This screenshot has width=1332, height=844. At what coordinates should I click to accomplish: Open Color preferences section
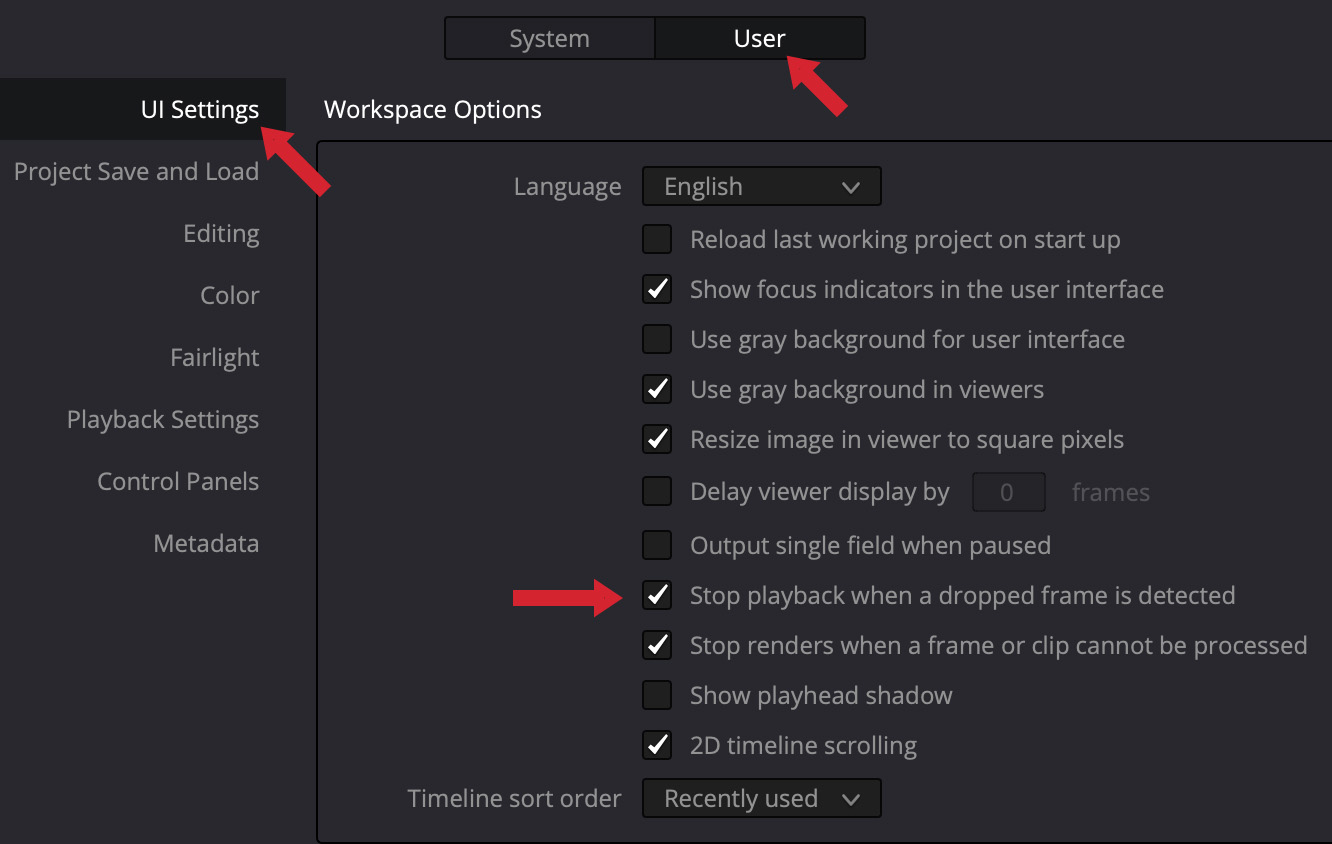tap(229, 296)
